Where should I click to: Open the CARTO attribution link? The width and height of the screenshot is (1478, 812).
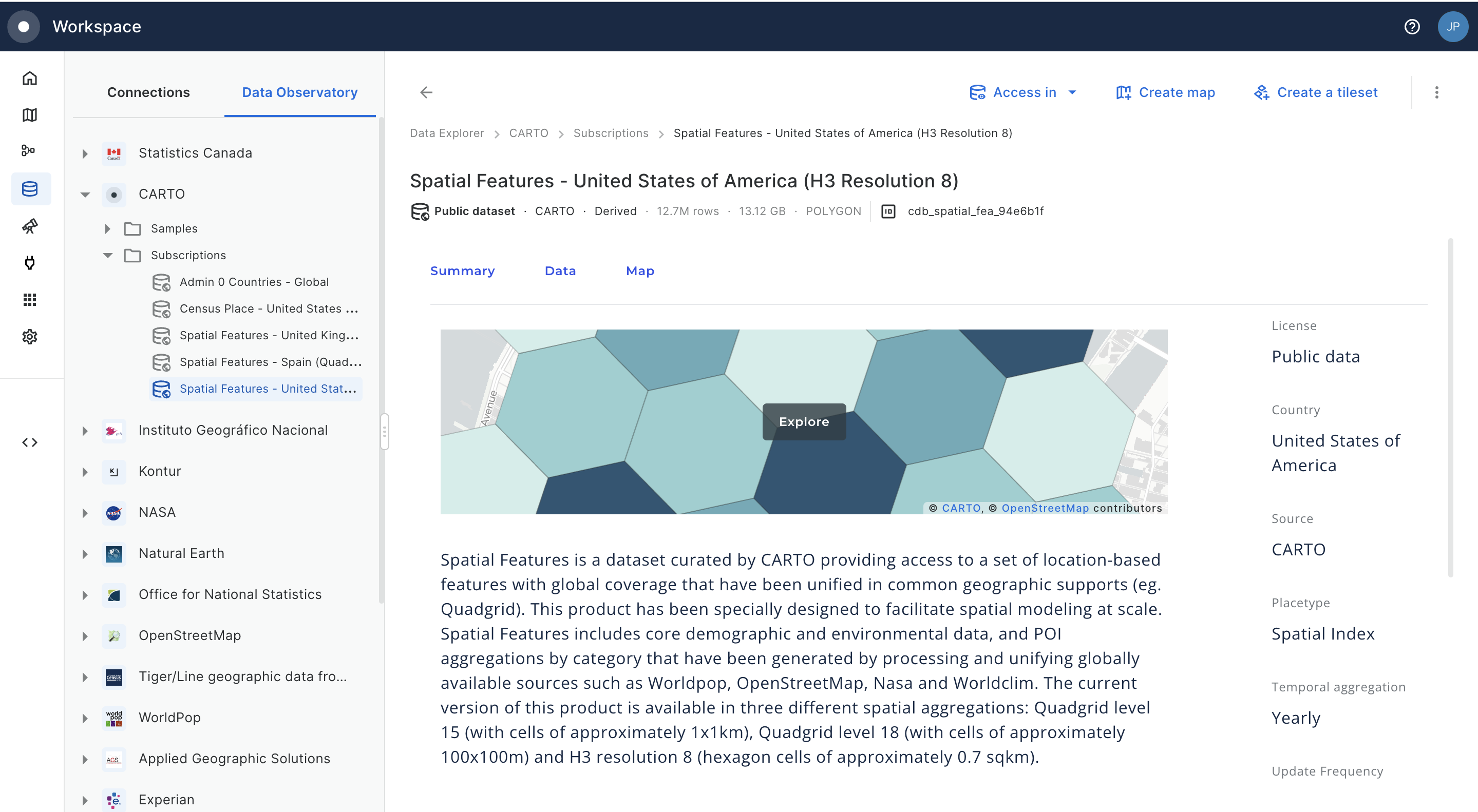point(961,508)
